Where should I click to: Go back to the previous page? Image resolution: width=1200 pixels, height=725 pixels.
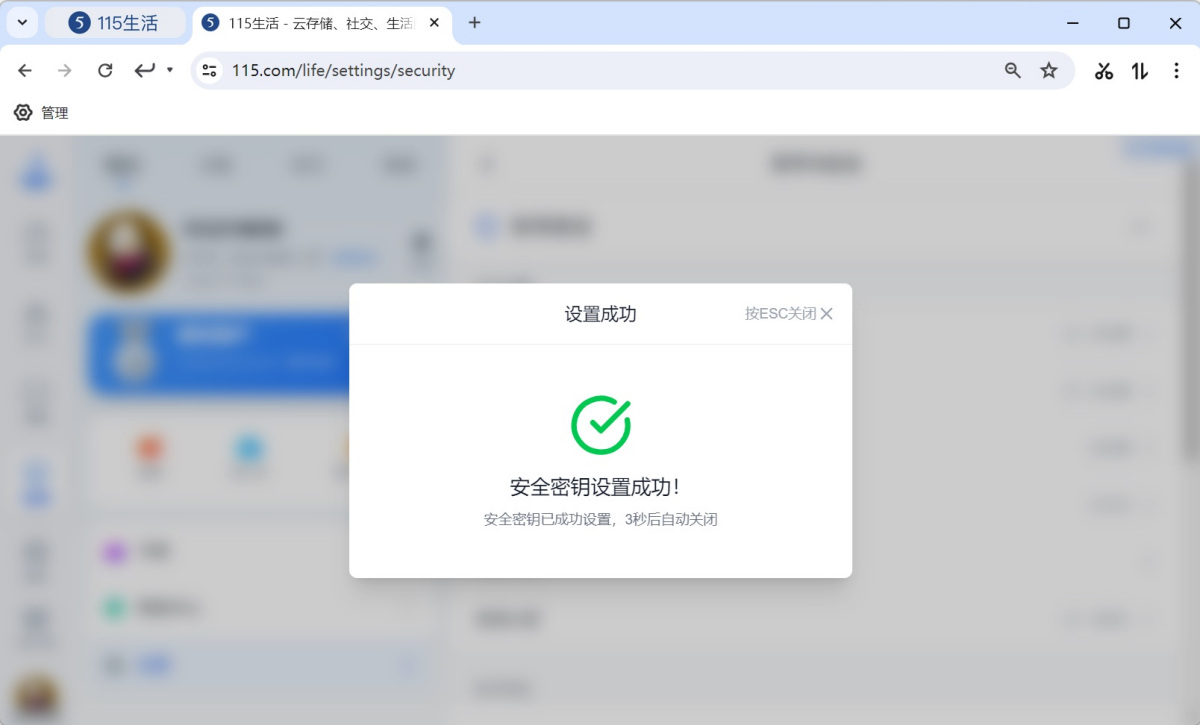[25, 70]
